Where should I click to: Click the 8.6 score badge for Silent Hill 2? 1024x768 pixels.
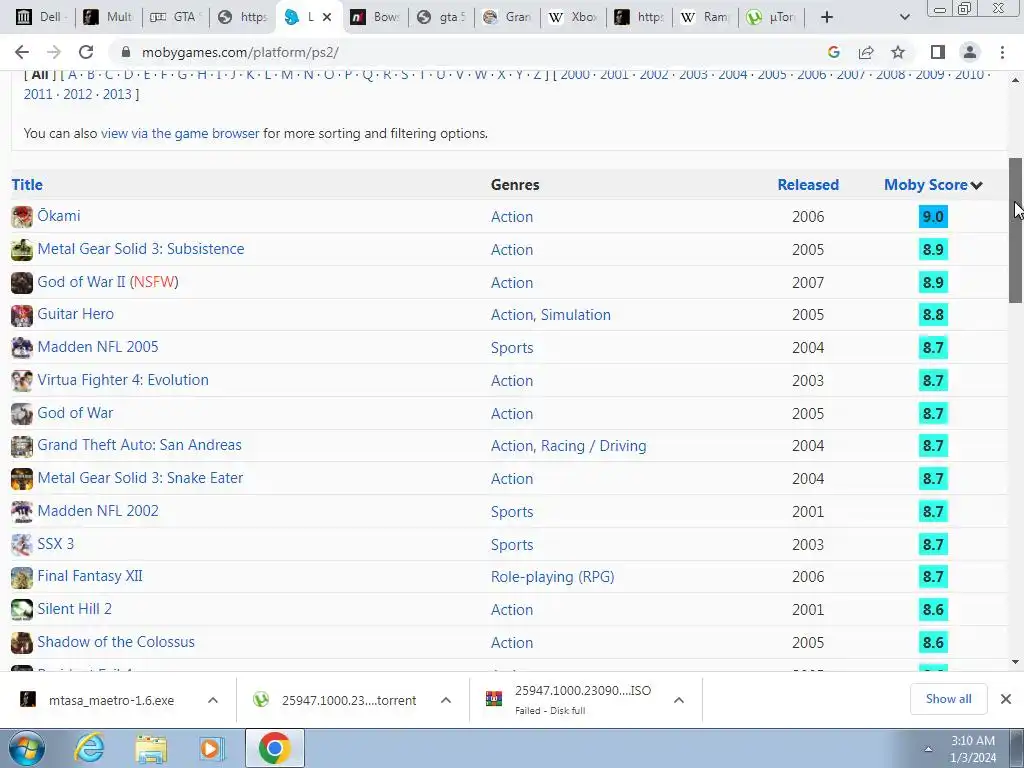coord(933,609)
